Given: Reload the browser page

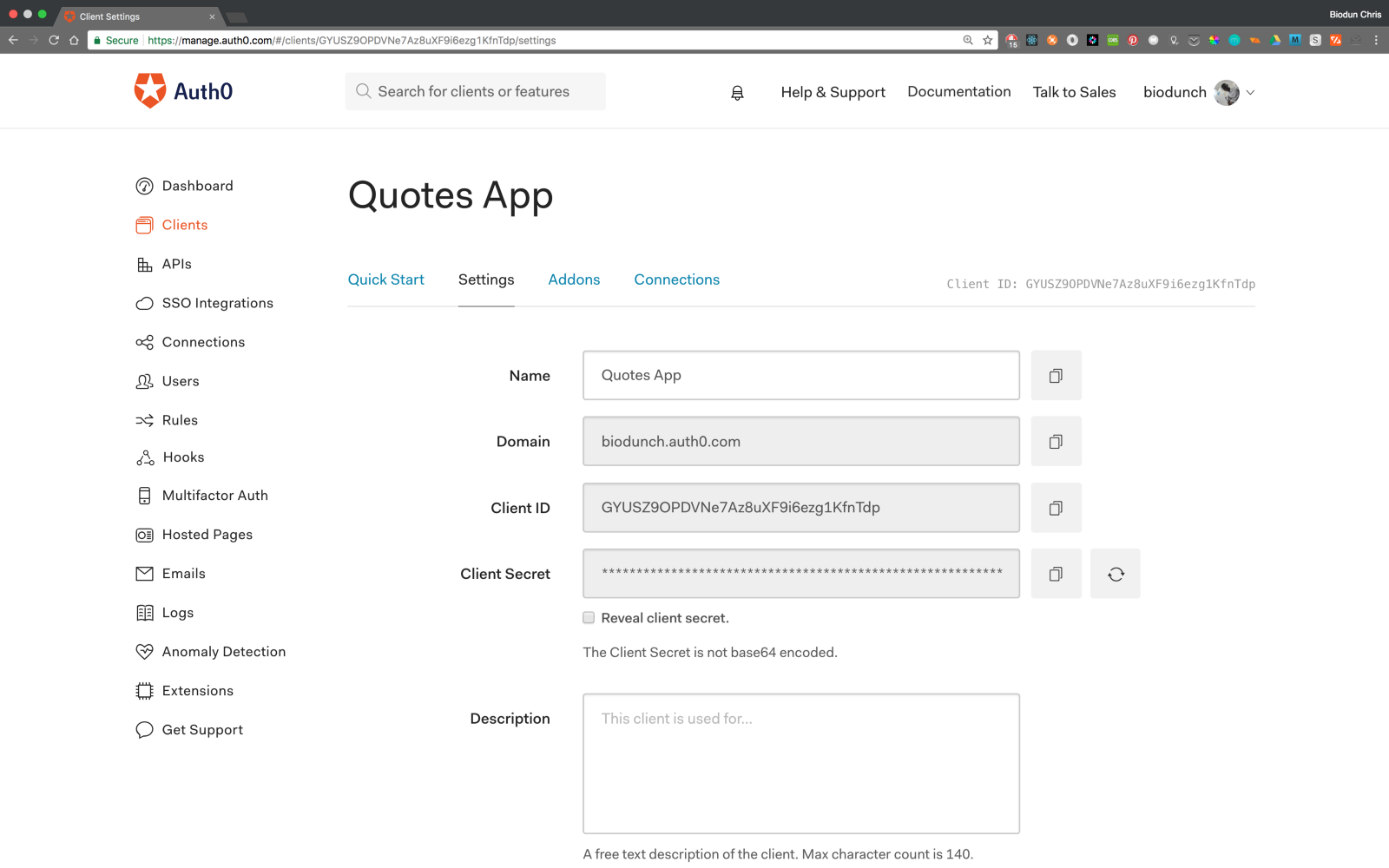Looking at the screenshot, I should click(x=54, y=40).
